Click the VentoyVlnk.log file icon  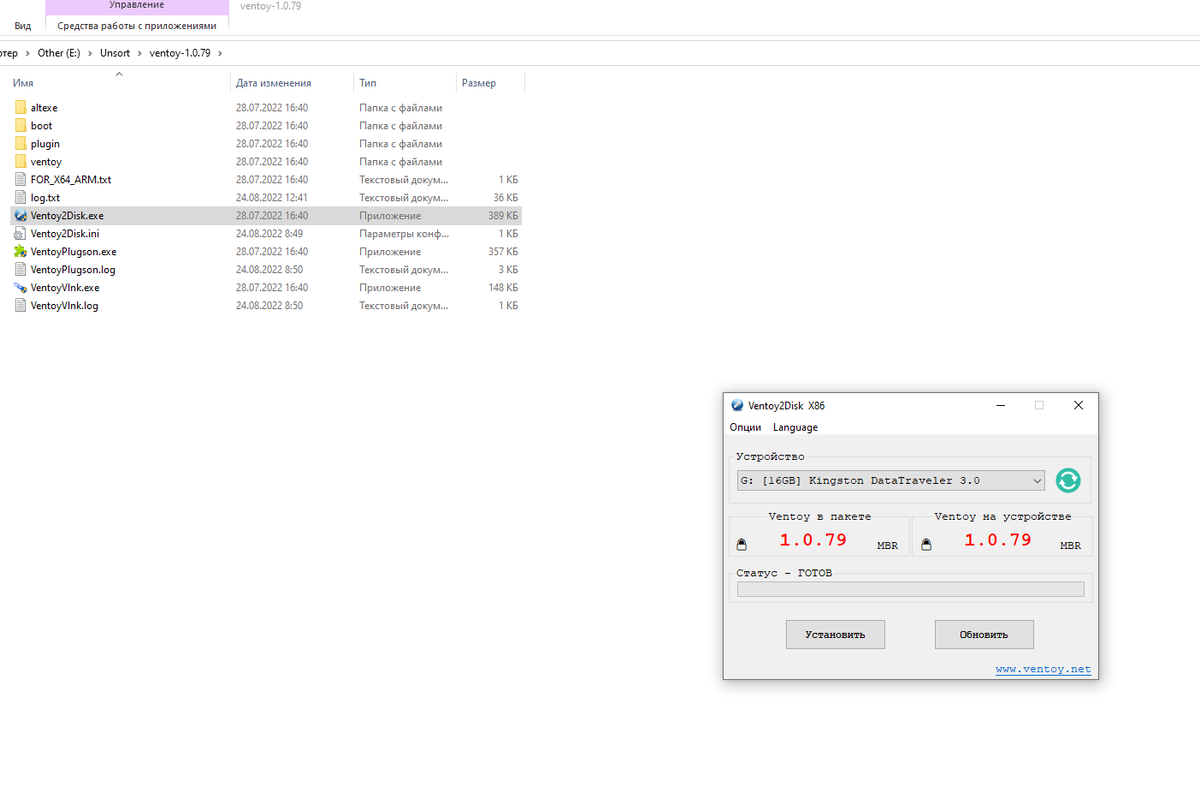point(21,306)
